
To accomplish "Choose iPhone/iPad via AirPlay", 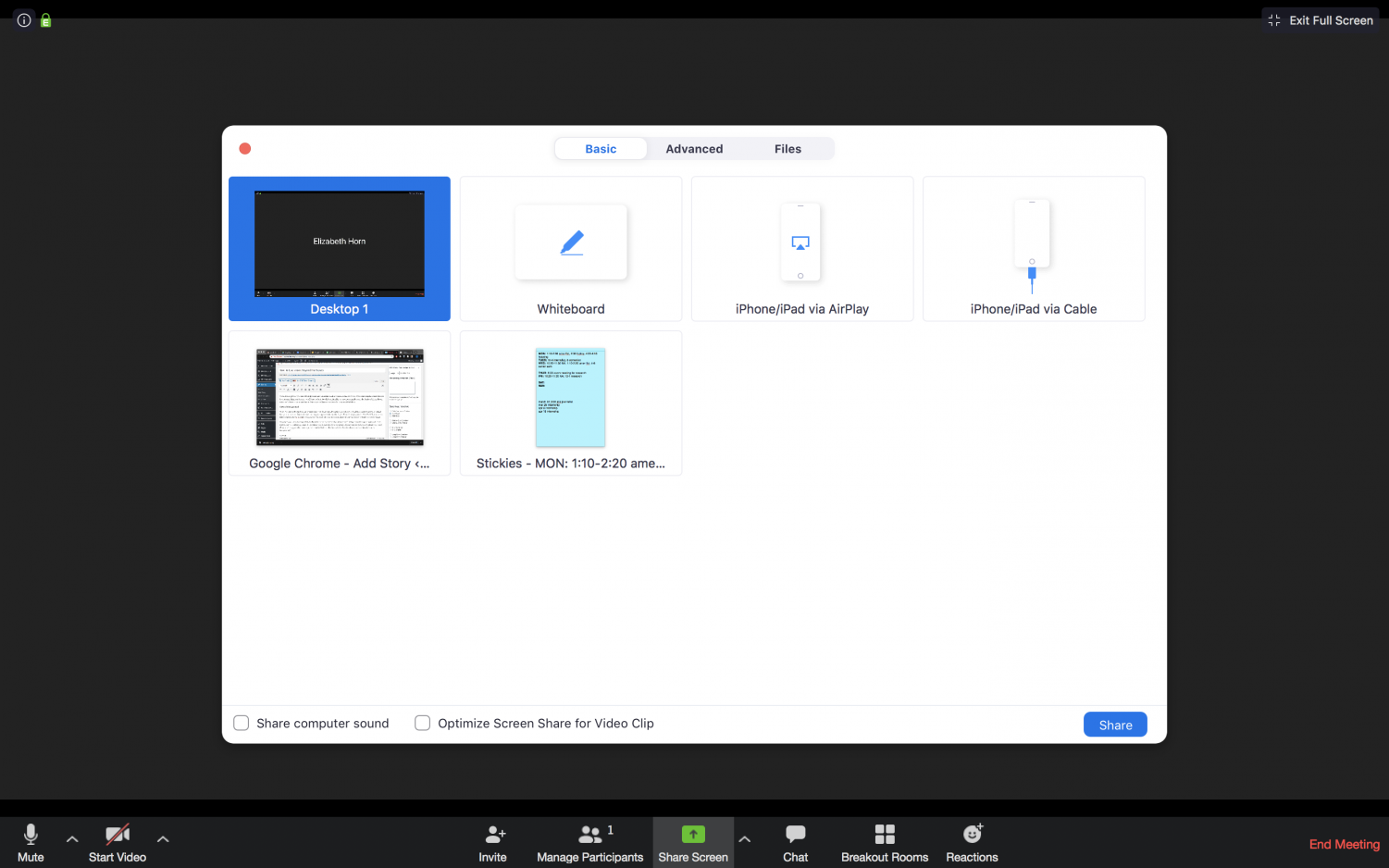I will [802, 249].
